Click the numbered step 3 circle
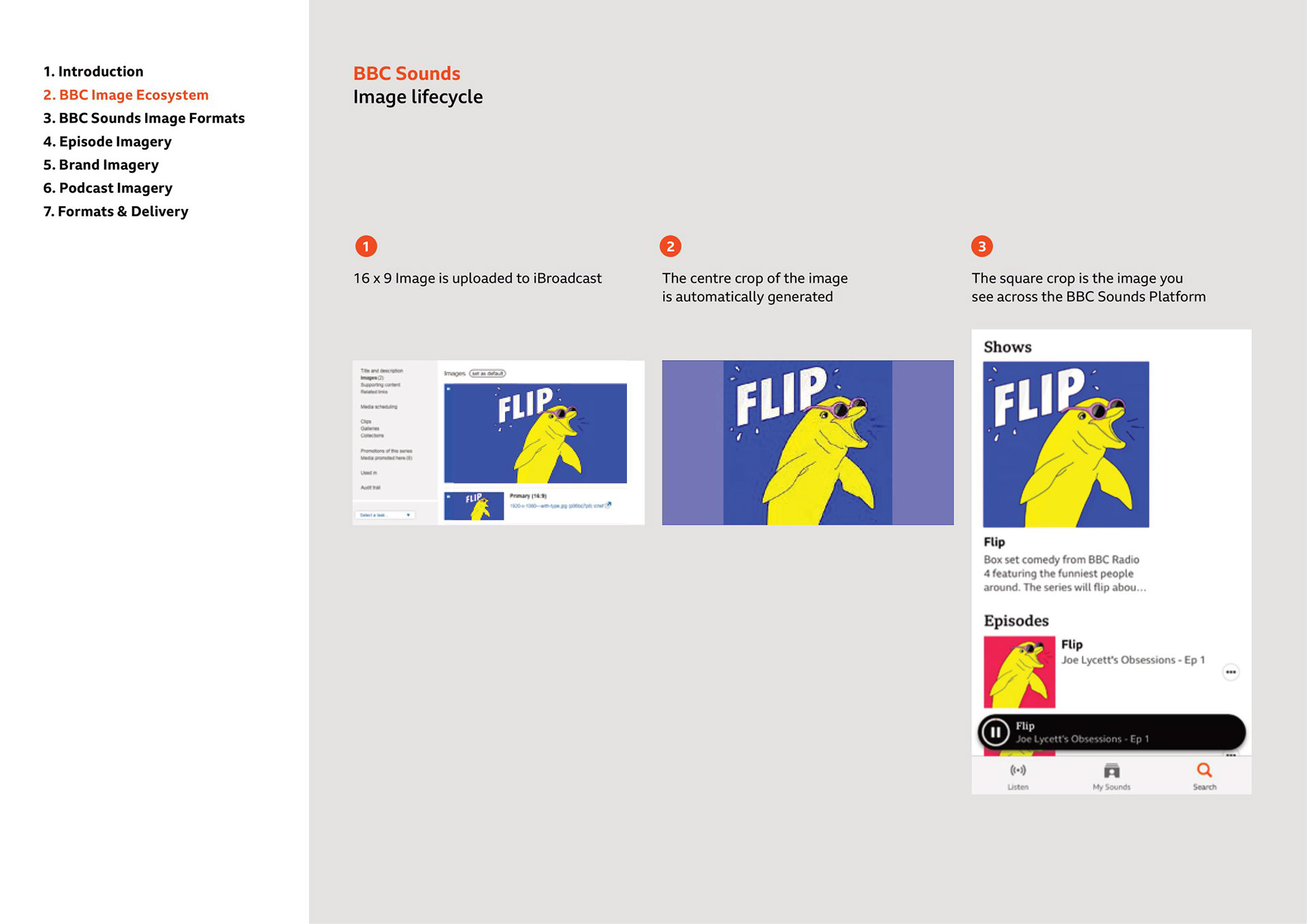This screenshot has height=924, width=1307. click(982, 246)
